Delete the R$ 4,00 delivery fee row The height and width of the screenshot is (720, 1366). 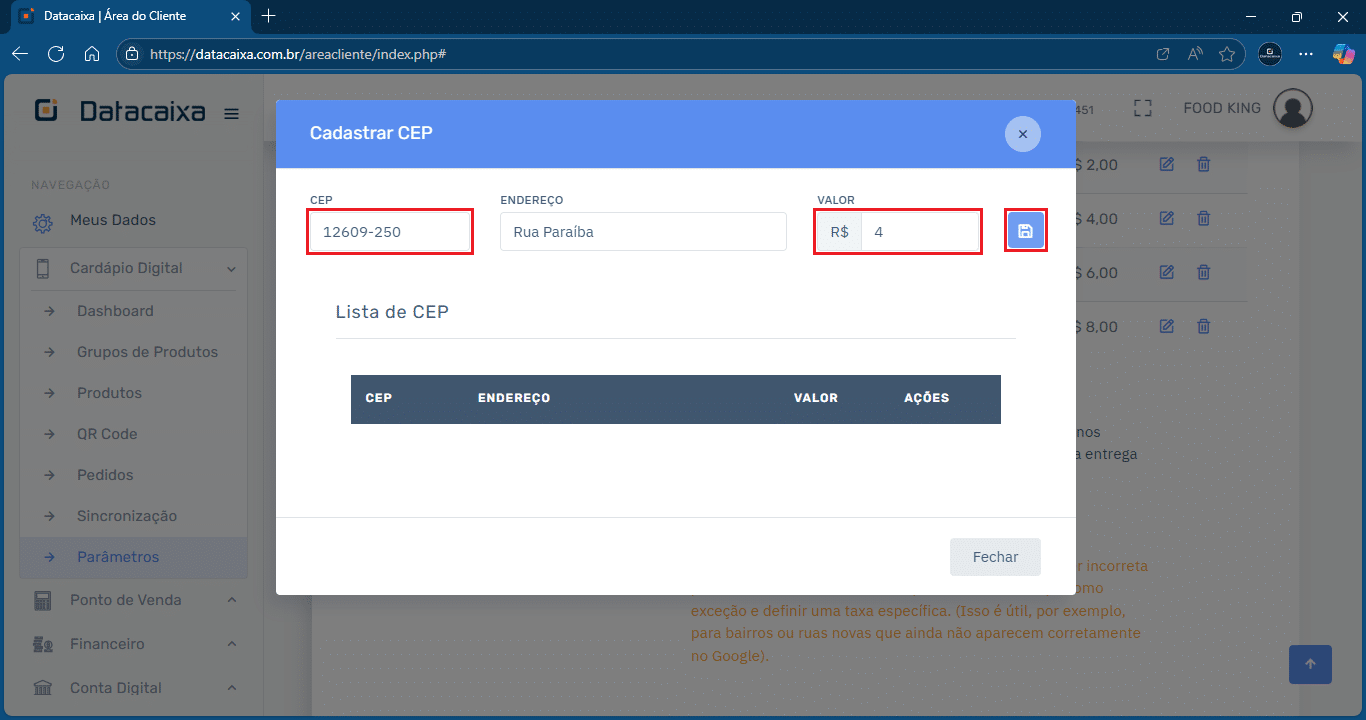1204,218
